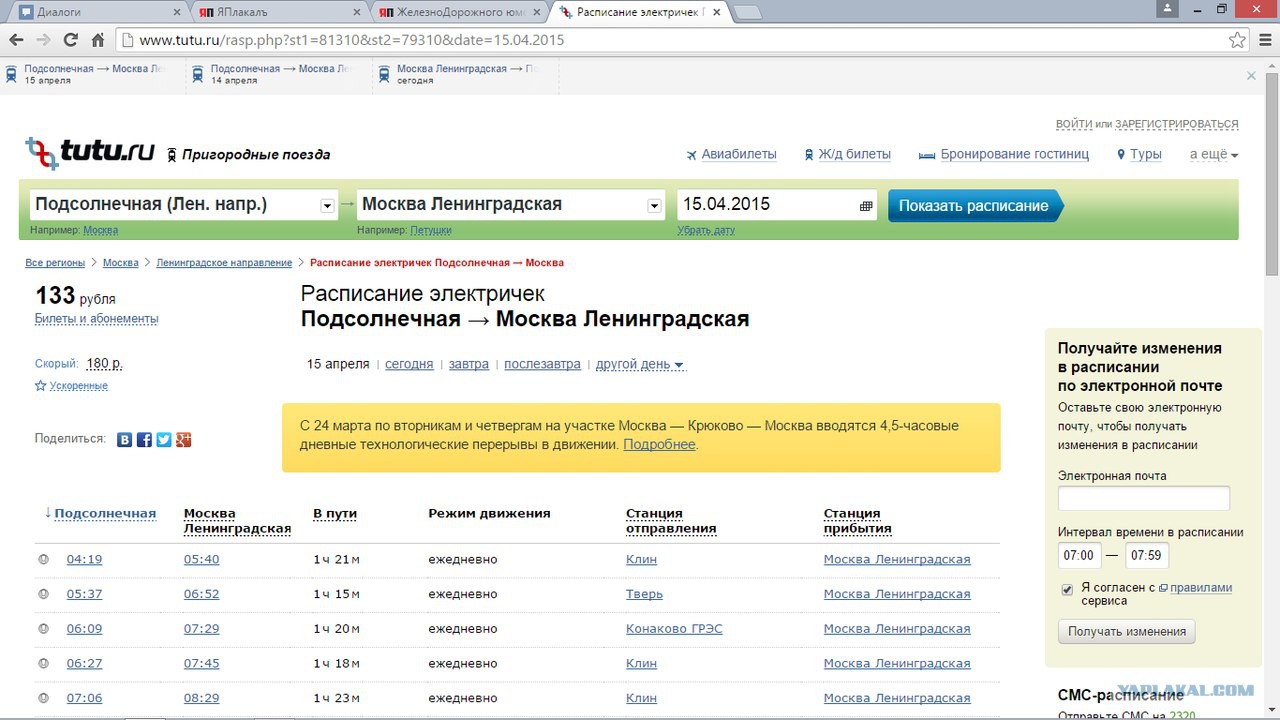Show schedule for сегодня

pyautogui.click(x=409, y=364)
